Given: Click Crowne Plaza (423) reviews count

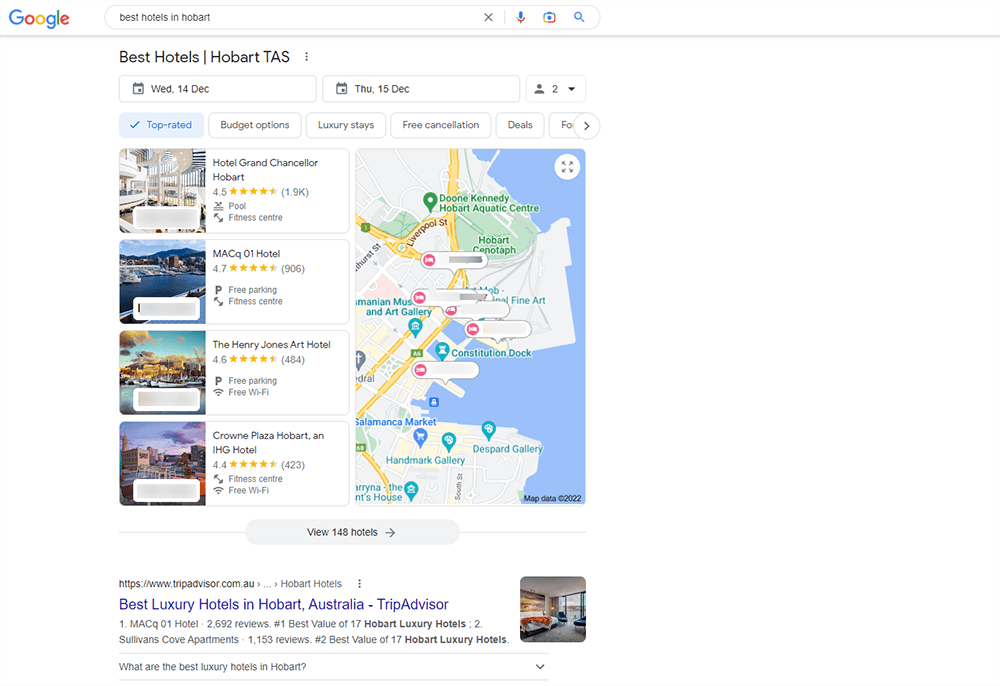Looking at the screenshot, I should point(293,465).
